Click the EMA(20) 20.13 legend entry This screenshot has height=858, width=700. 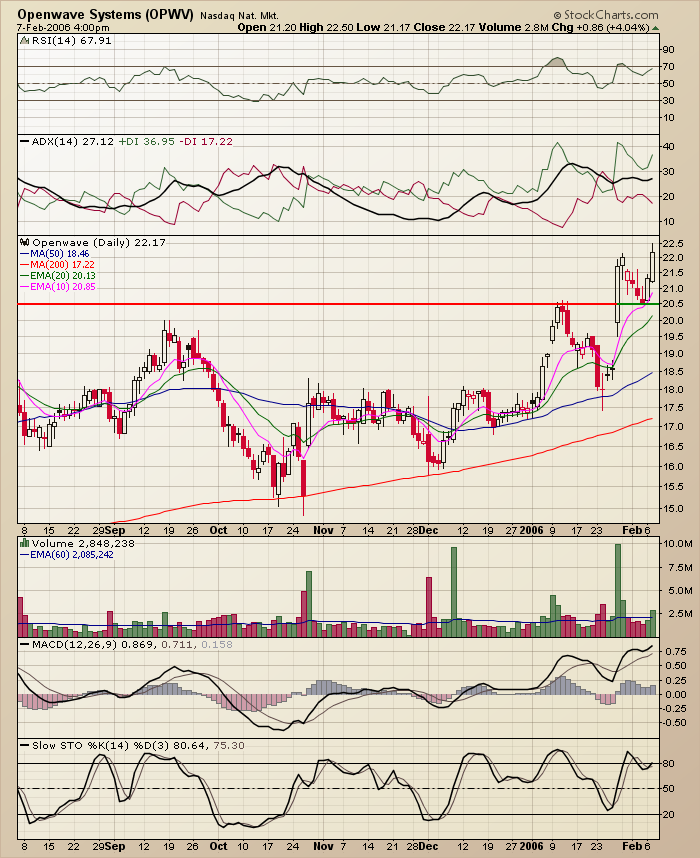(57, 276)
